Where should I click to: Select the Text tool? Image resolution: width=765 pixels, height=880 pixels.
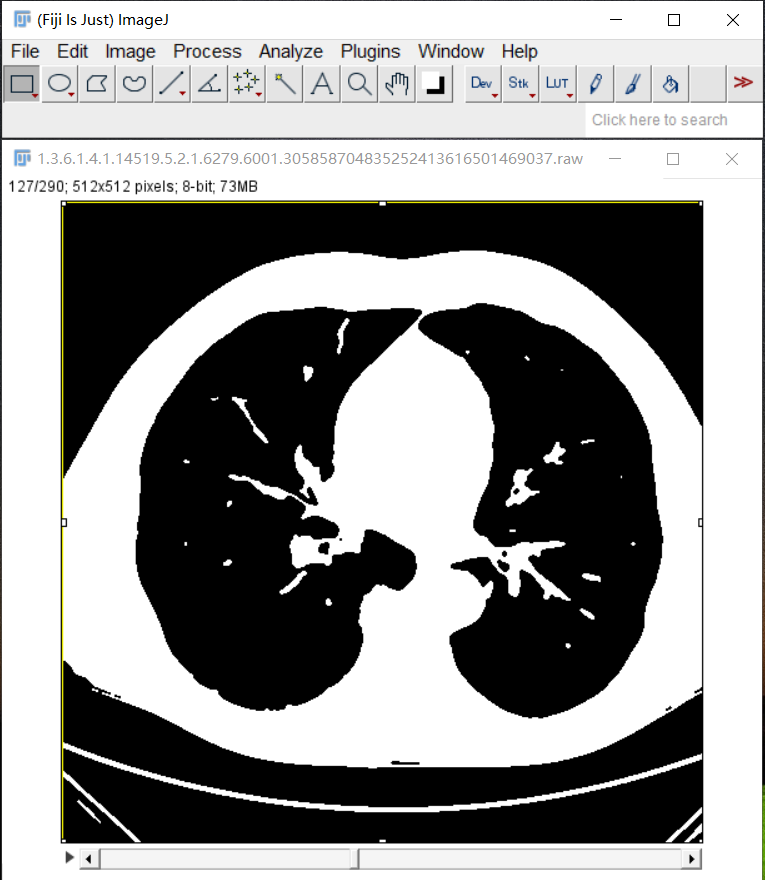coord(322,84)
